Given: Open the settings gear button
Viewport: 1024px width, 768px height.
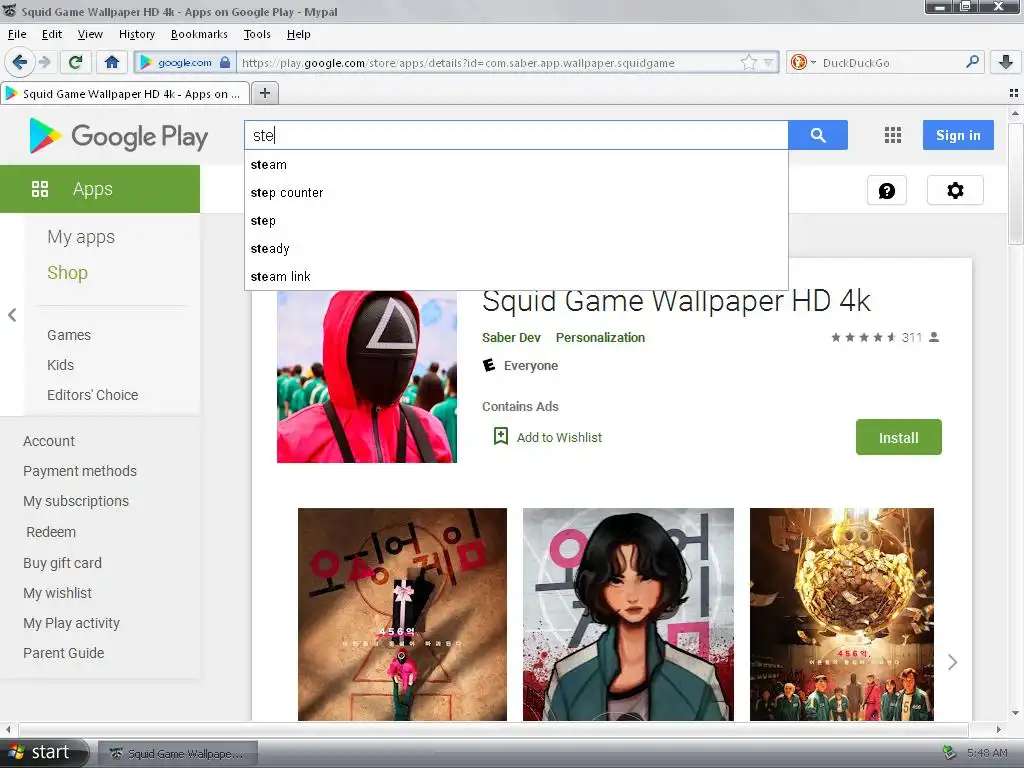Looking at the screenshot, I should [x=955, y=191].
